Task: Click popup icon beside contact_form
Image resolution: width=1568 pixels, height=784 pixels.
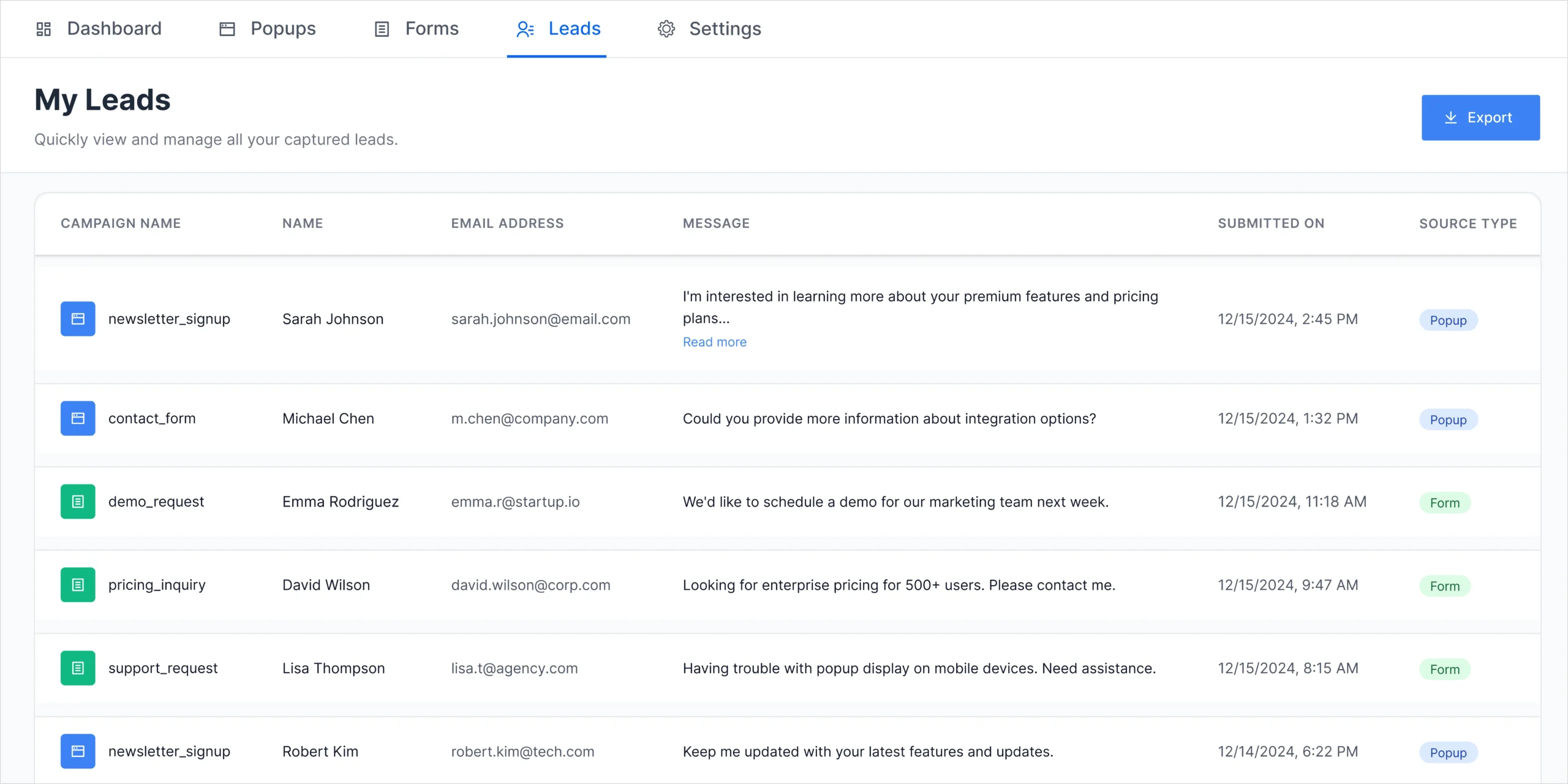Action: [x=78, y=418]
